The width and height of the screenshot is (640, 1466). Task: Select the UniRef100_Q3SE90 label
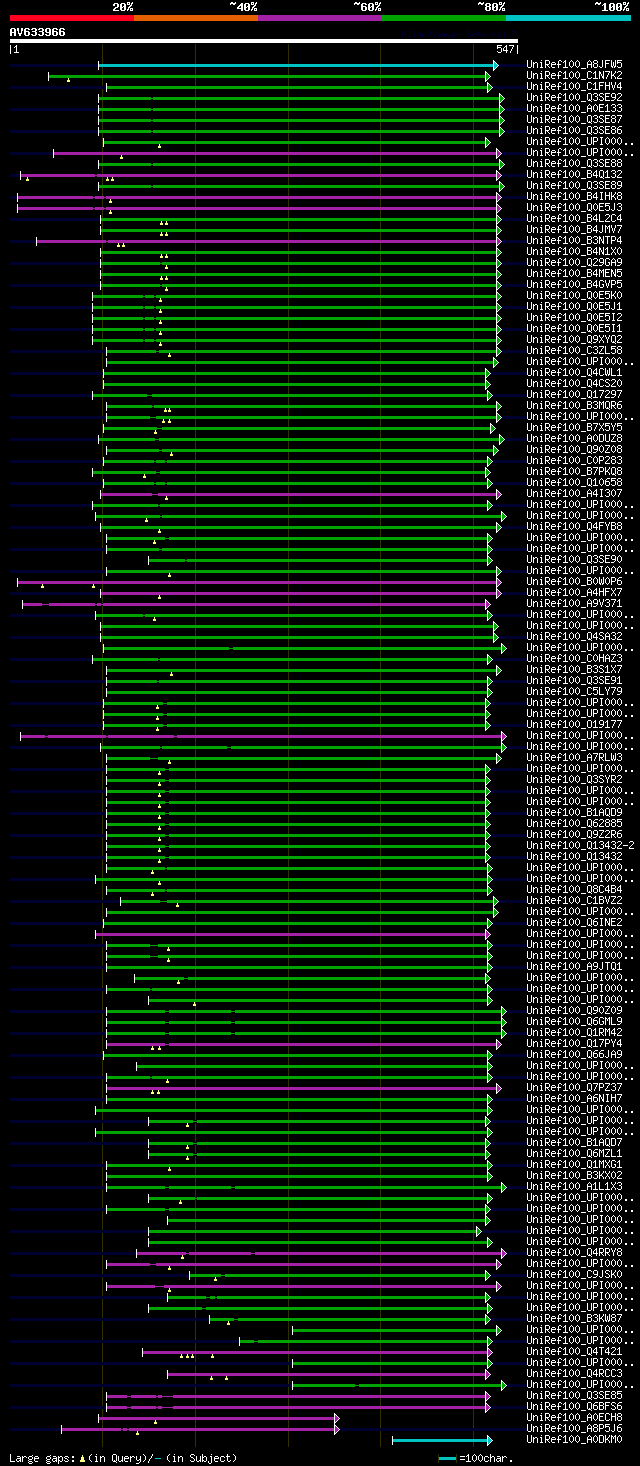click(574, 560)
